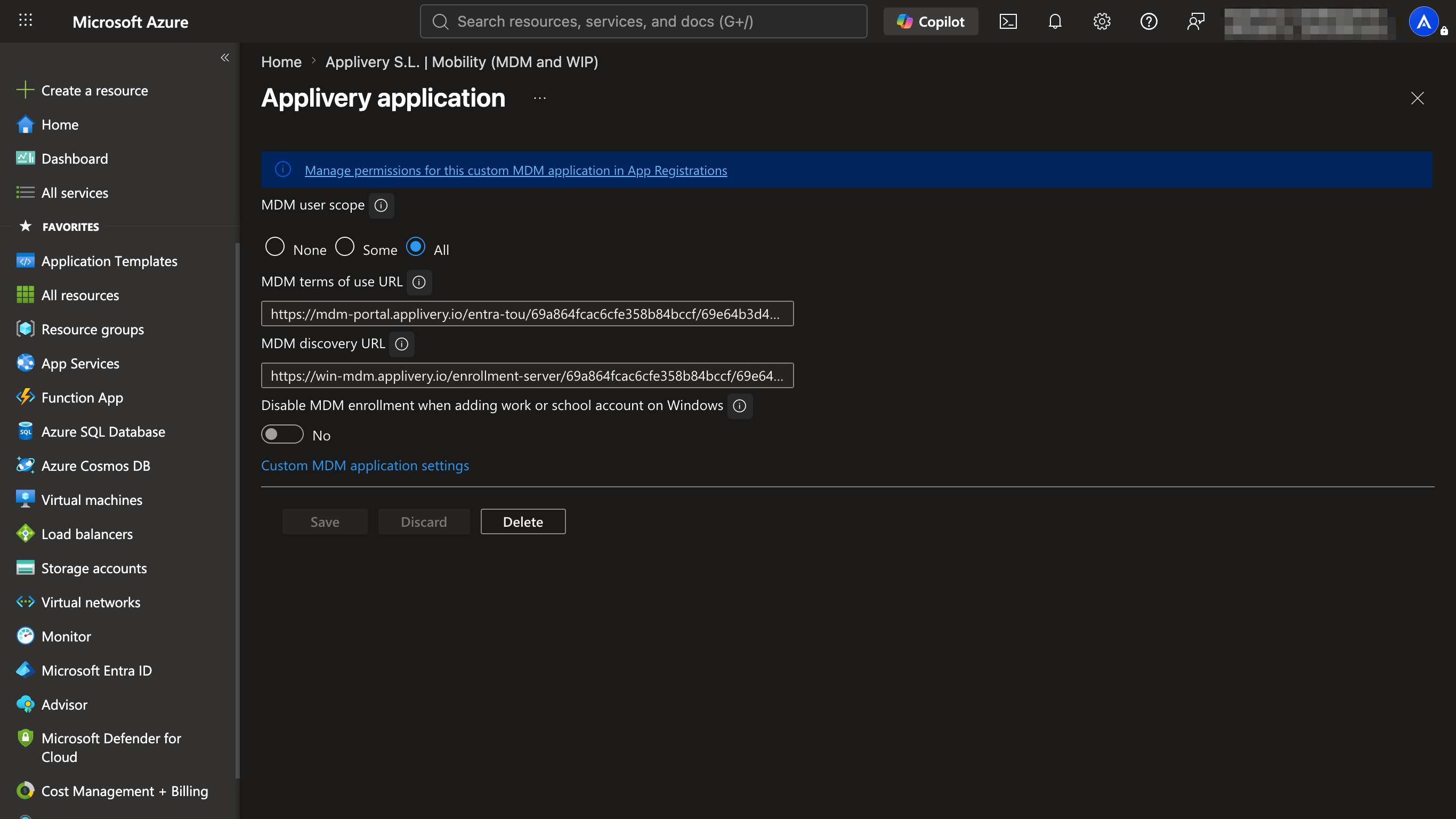
Task: Show info tooltip for MDM terms of use URL
Action: [419, 282]
